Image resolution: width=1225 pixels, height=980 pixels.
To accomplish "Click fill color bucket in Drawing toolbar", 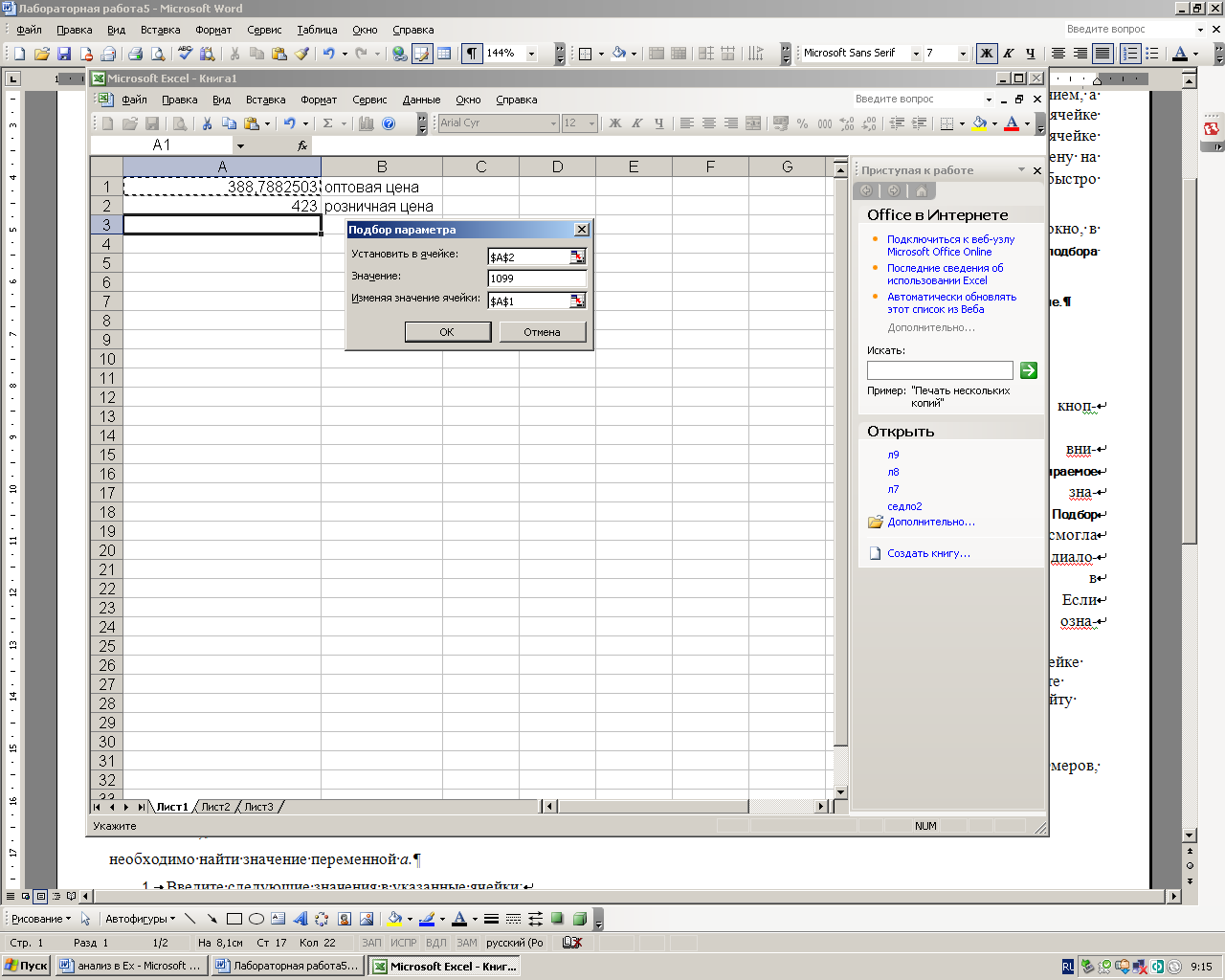I will pos(394,919).
